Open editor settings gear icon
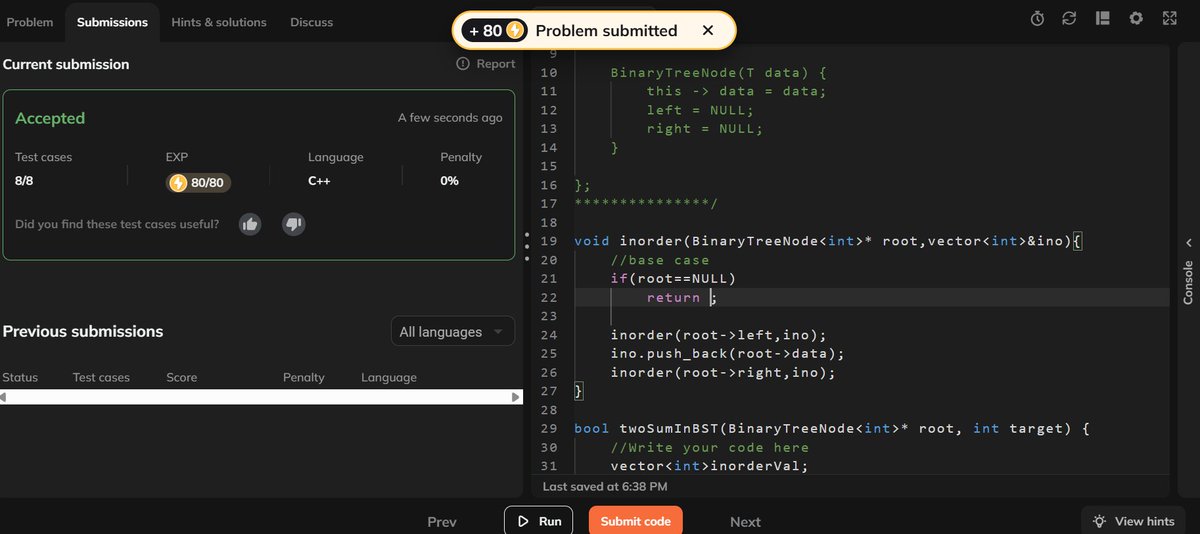 (1136, 18)
